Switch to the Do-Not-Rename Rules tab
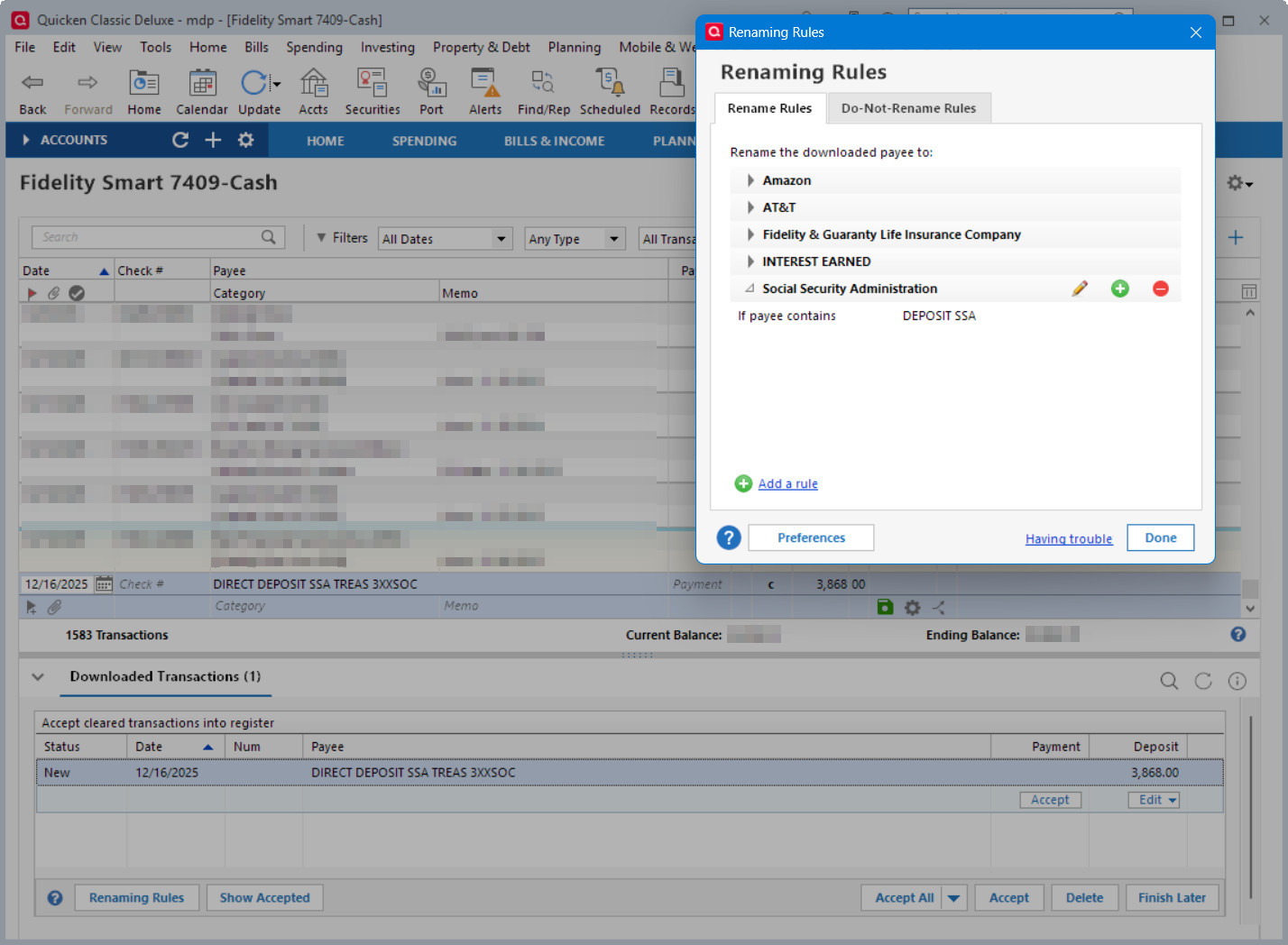 (x=908, y=108)
